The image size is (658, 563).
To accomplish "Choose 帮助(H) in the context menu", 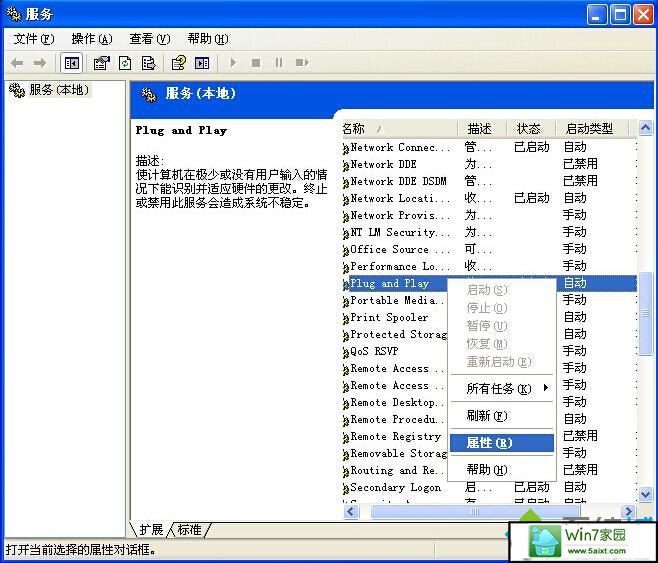I will tap(502, 469).
